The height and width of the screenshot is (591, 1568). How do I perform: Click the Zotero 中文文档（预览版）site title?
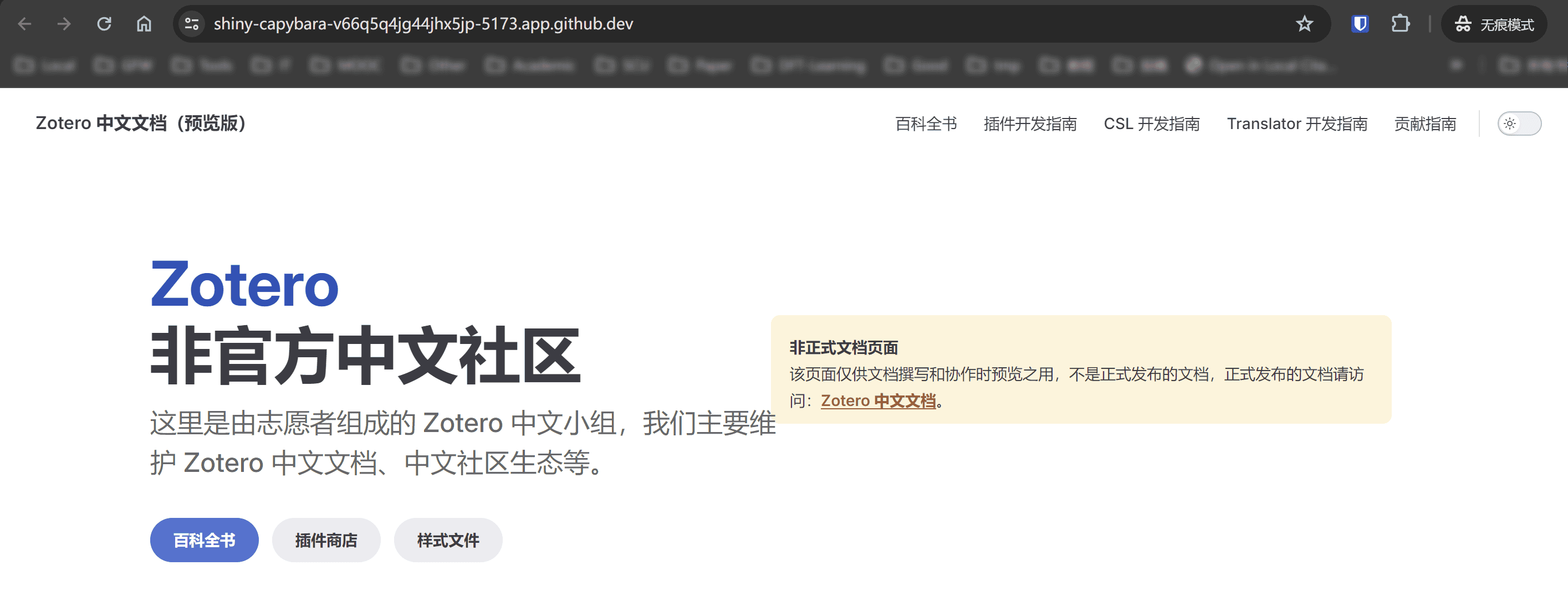tap(141, 124)
